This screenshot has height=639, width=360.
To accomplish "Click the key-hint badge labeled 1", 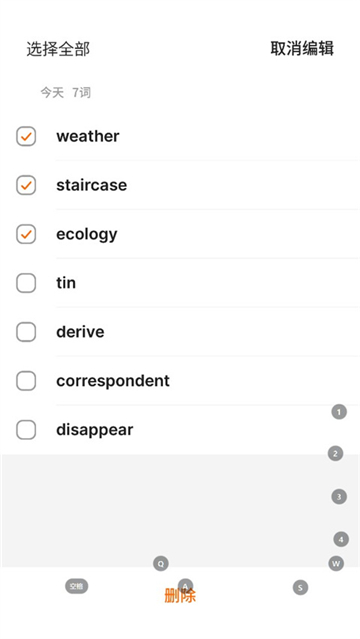I will (339, 412).
